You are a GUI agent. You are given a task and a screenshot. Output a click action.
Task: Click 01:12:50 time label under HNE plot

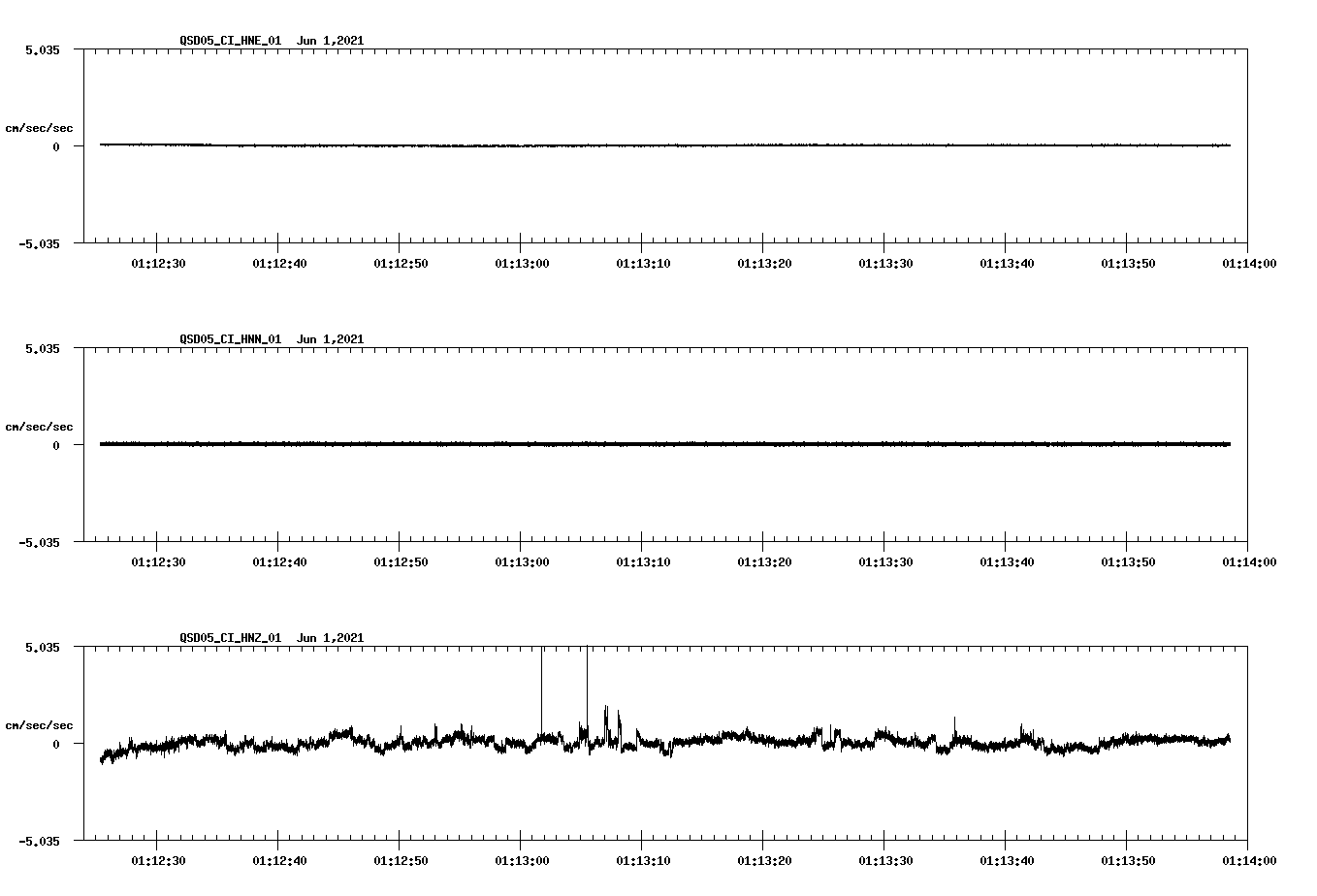(401, 263)
